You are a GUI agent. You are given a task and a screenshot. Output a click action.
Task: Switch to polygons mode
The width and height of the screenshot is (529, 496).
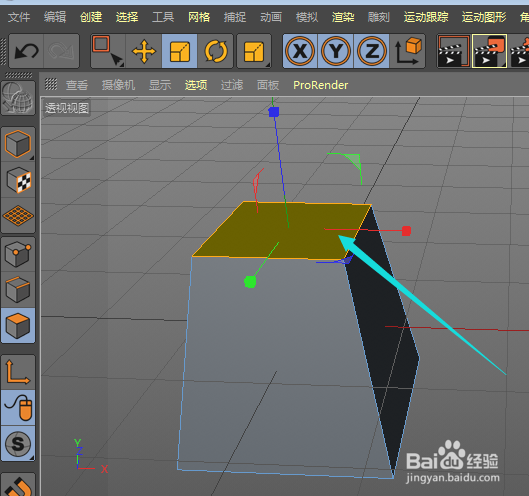coord(18,326)
